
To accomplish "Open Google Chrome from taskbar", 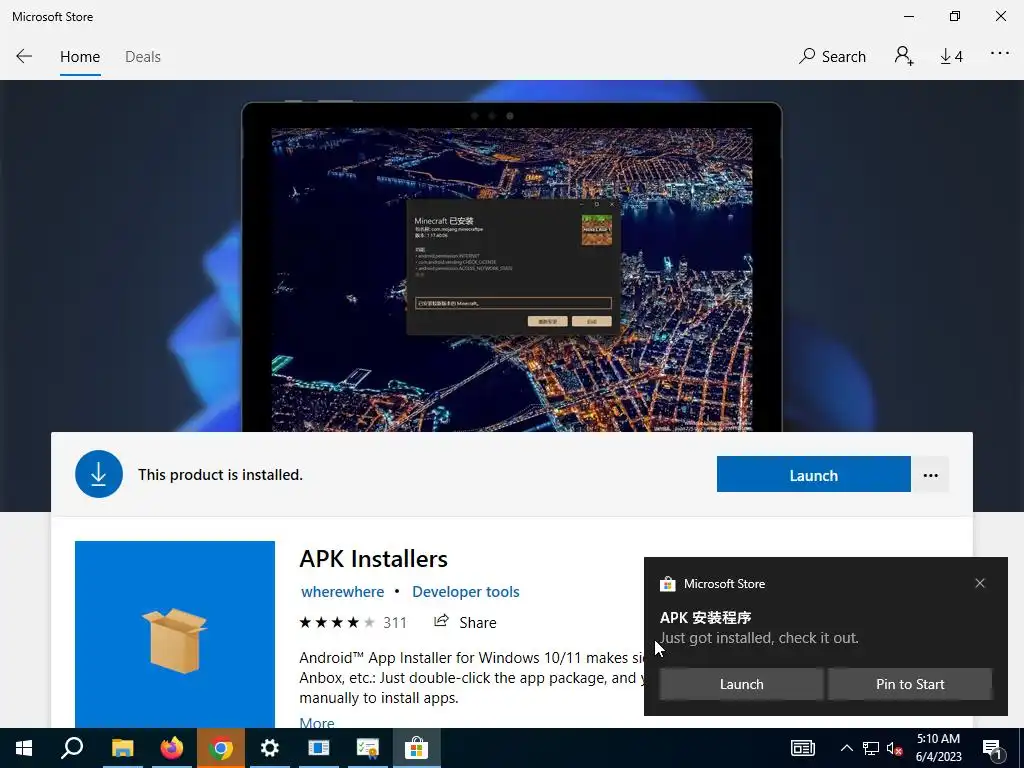I will pyautogui.click(x=221, y=748).
